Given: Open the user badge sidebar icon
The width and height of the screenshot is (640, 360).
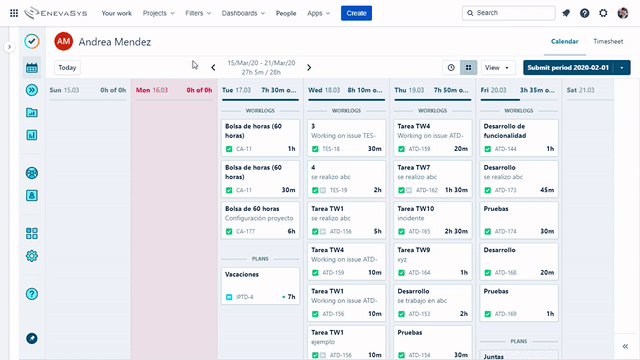Looking at the screenshot, I should (32, 196).
